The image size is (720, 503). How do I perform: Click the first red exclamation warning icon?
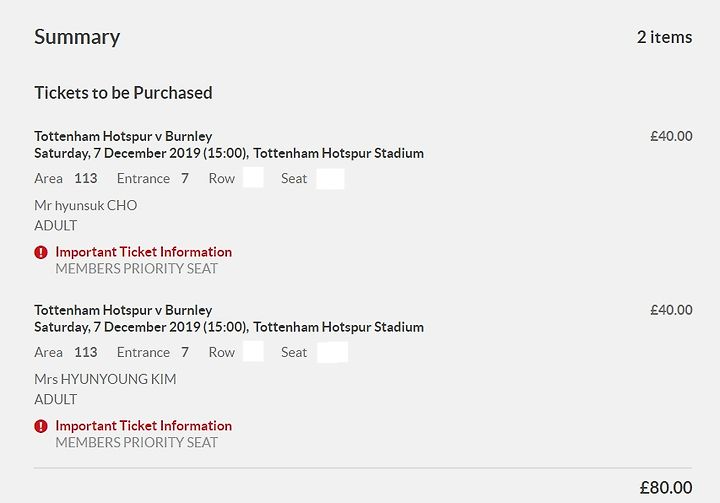click(x=41, y=252)
